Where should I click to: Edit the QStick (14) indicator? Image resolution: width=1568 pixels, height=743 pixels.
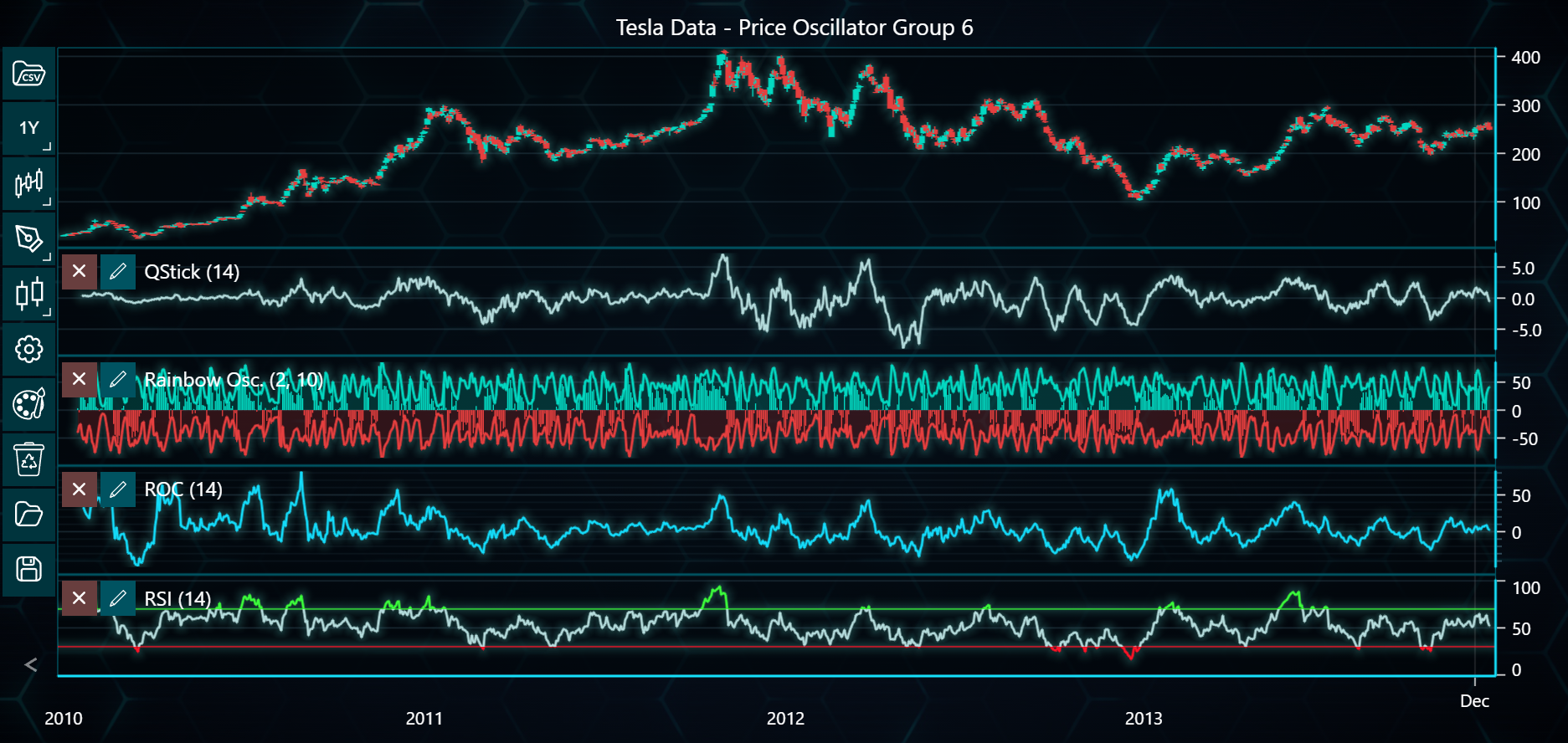point(118,271)
